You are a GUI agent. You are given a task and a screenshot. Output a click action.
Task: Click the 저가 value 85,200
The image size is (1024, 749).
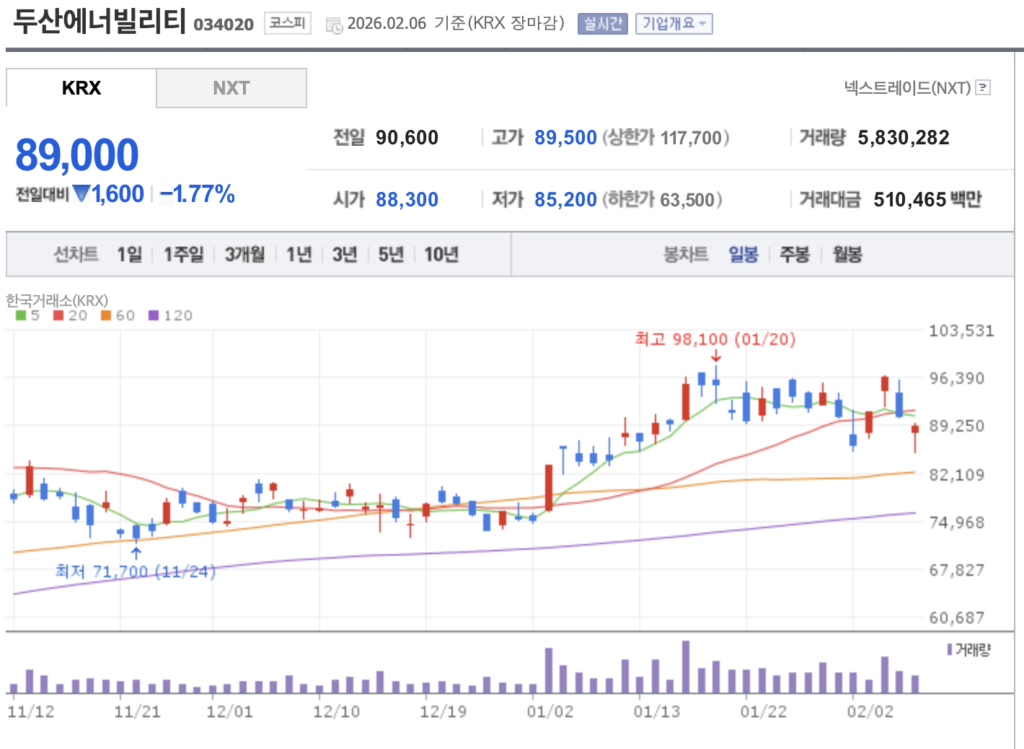566,199
